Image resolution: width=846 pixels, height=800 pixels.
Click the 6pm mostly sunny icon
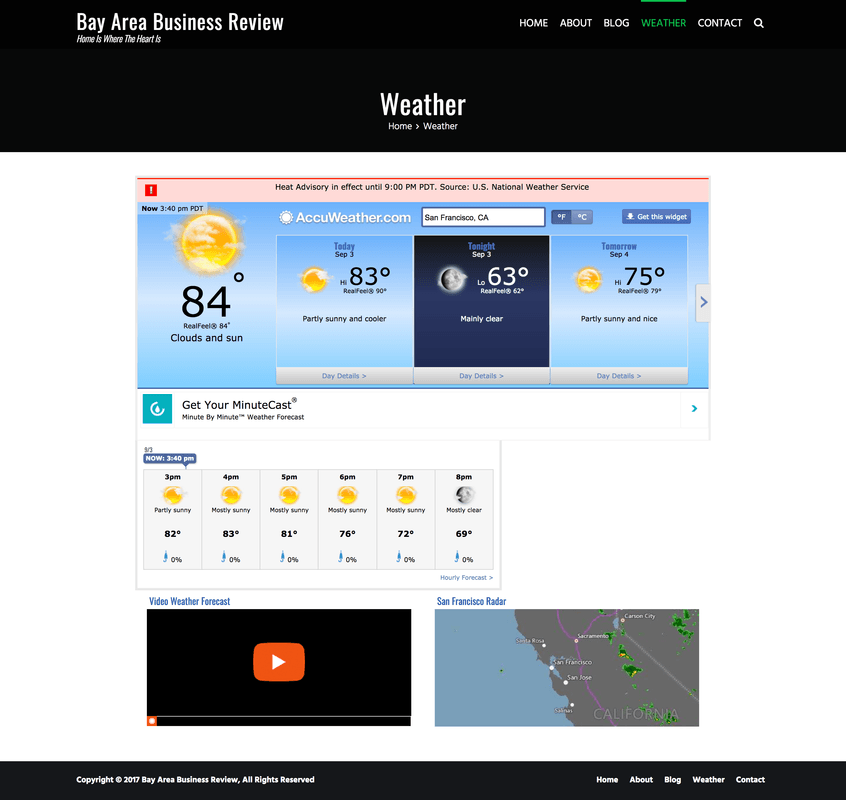[347, 494]
